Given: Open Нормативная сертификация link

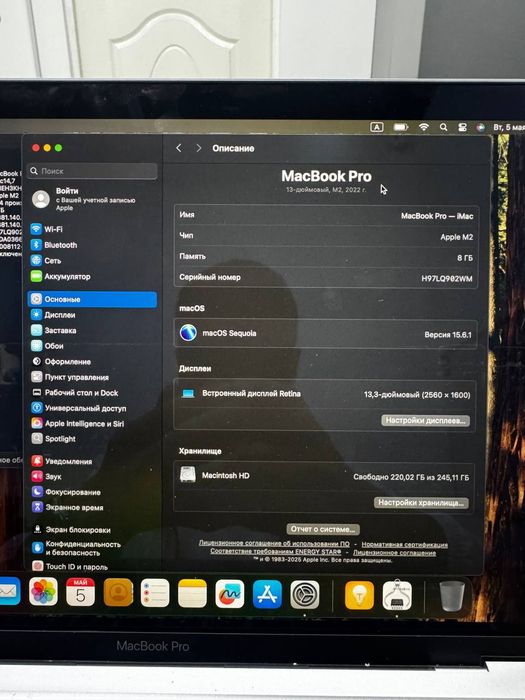Looking at the screenshot, I should [x=404, y=545].
